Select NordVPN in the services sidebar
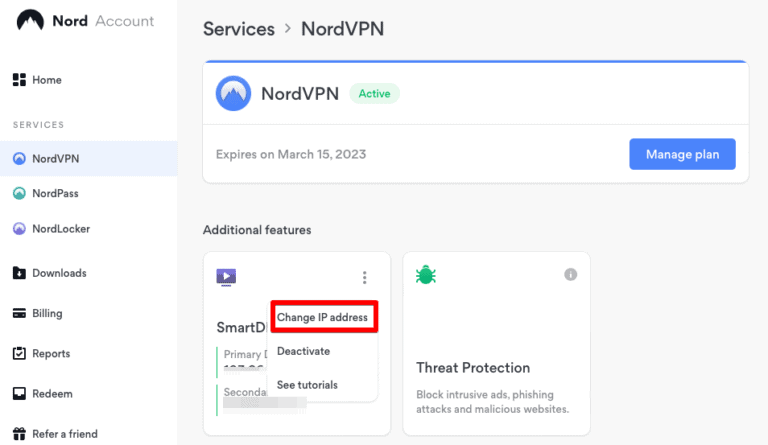The width and height of the screenshot is (768, 445). 55,158
